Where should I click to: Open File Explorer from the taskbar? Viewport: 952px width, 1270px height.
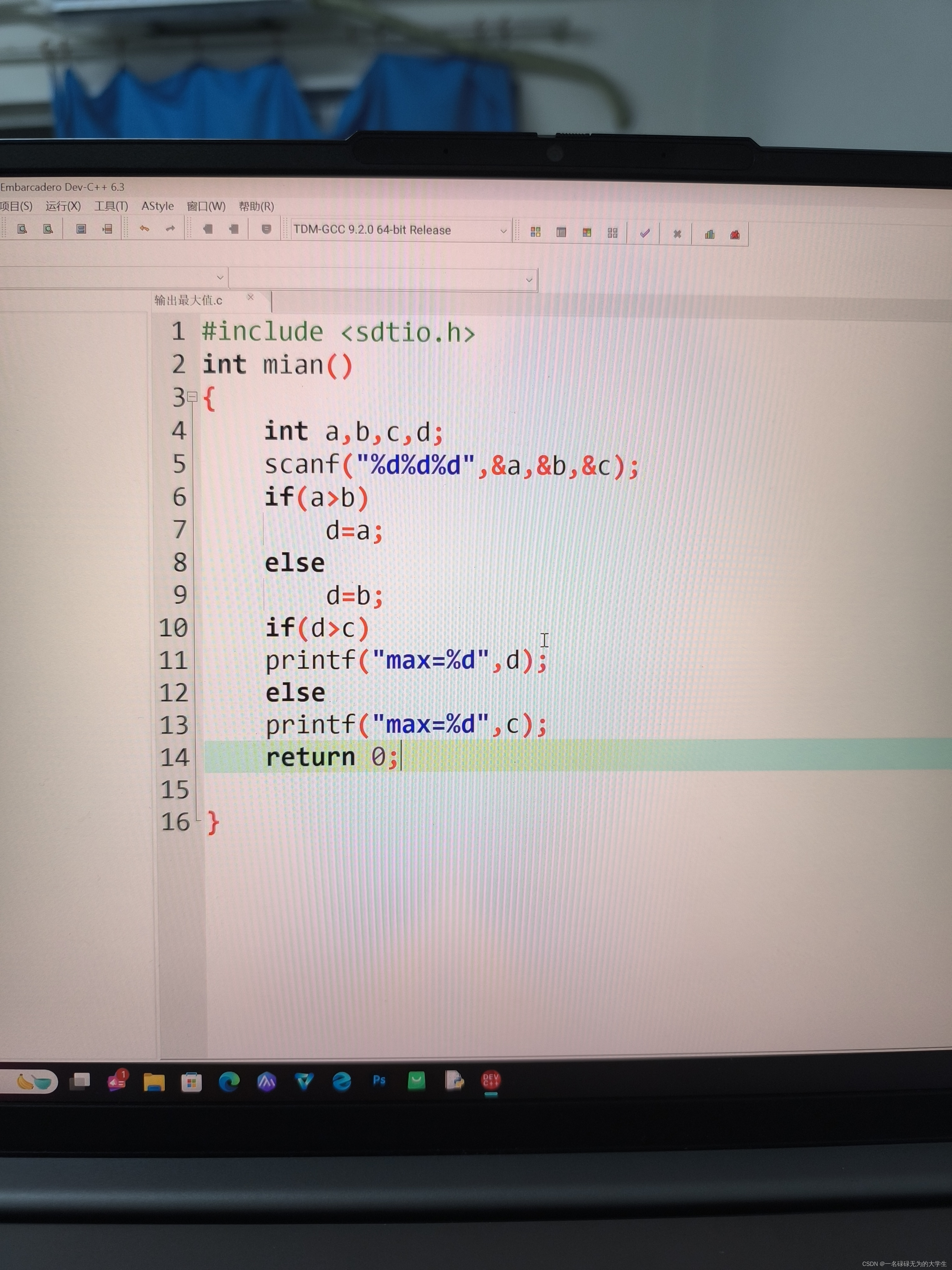154,1082
